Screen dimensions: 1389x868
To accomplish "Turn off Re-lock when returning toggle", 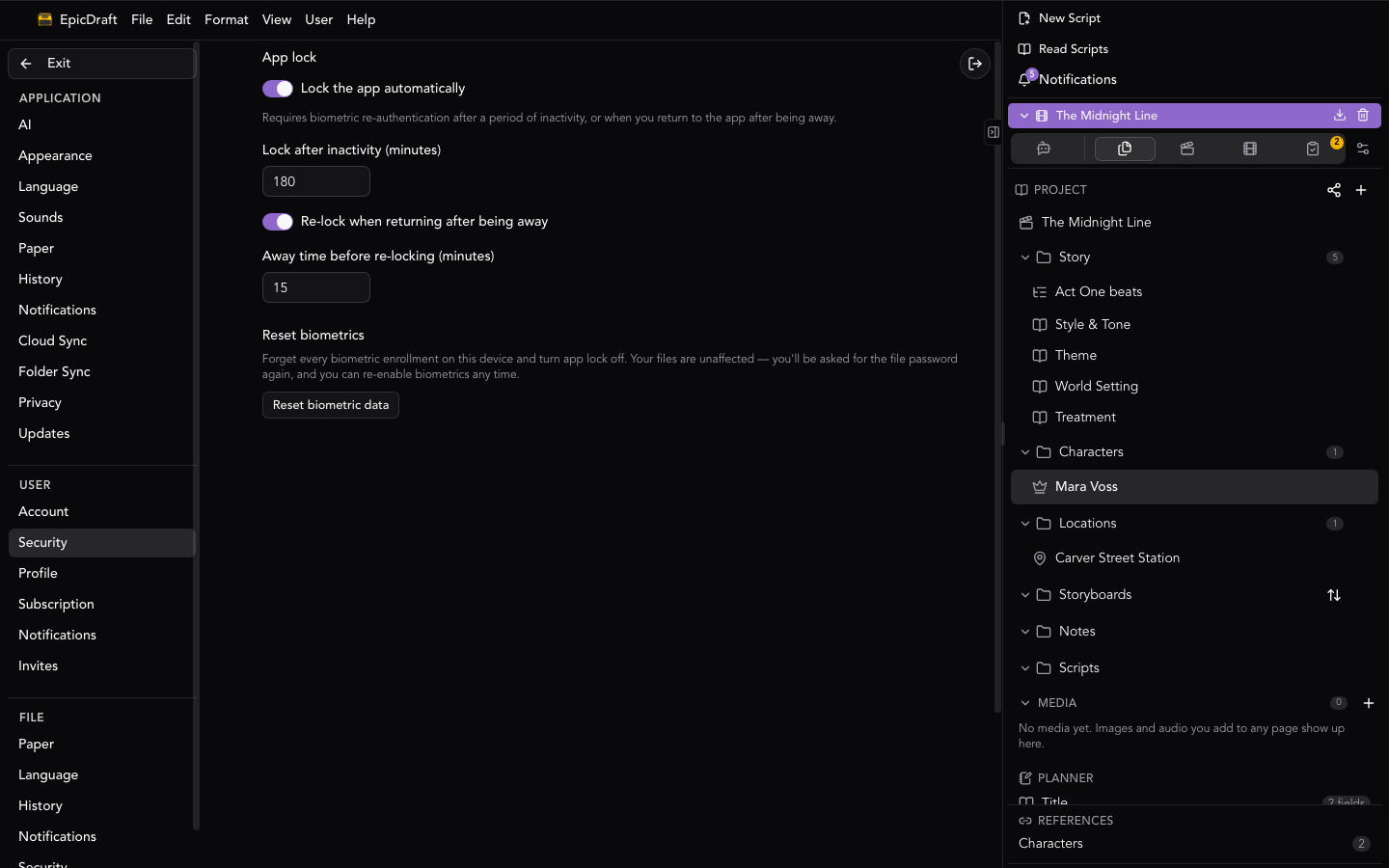I will (x=278, y=222).
